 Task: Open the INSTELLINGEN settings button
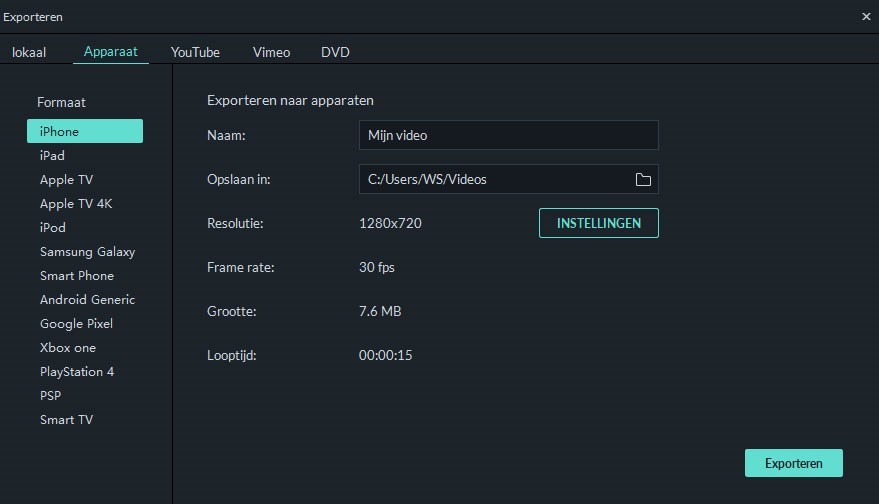point(599,223)
